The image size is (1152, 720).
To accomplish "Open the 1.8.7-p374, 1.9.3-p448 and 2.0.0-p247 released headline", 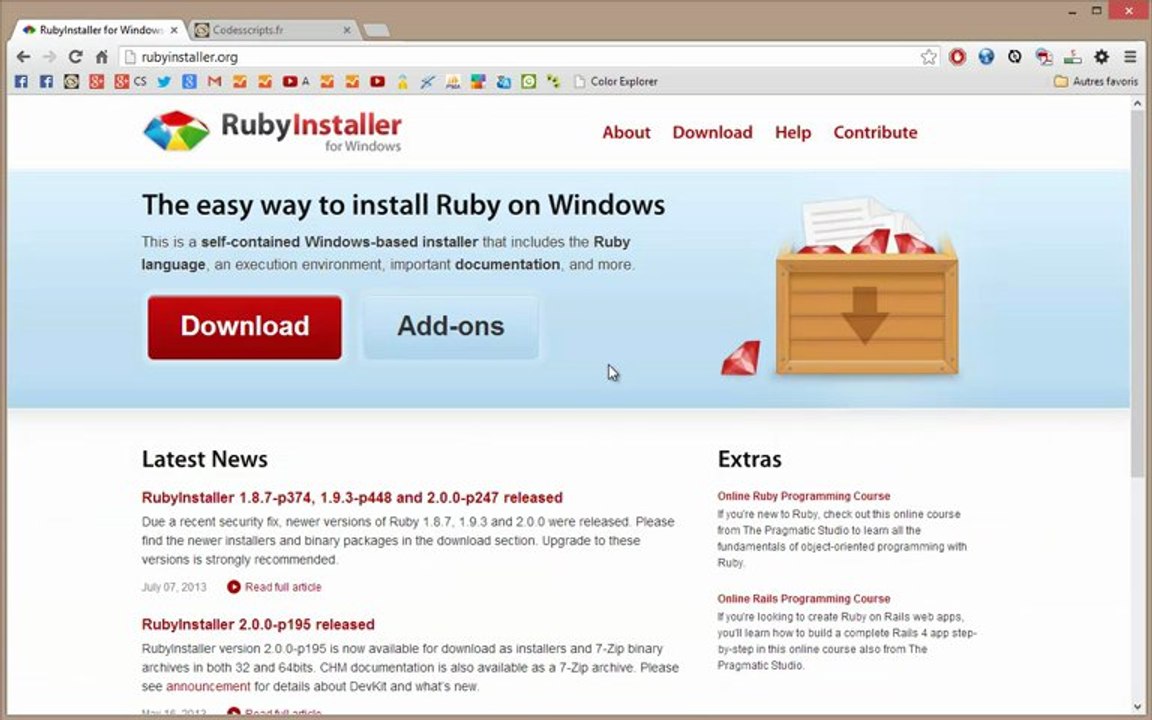I will click(352, 497).
